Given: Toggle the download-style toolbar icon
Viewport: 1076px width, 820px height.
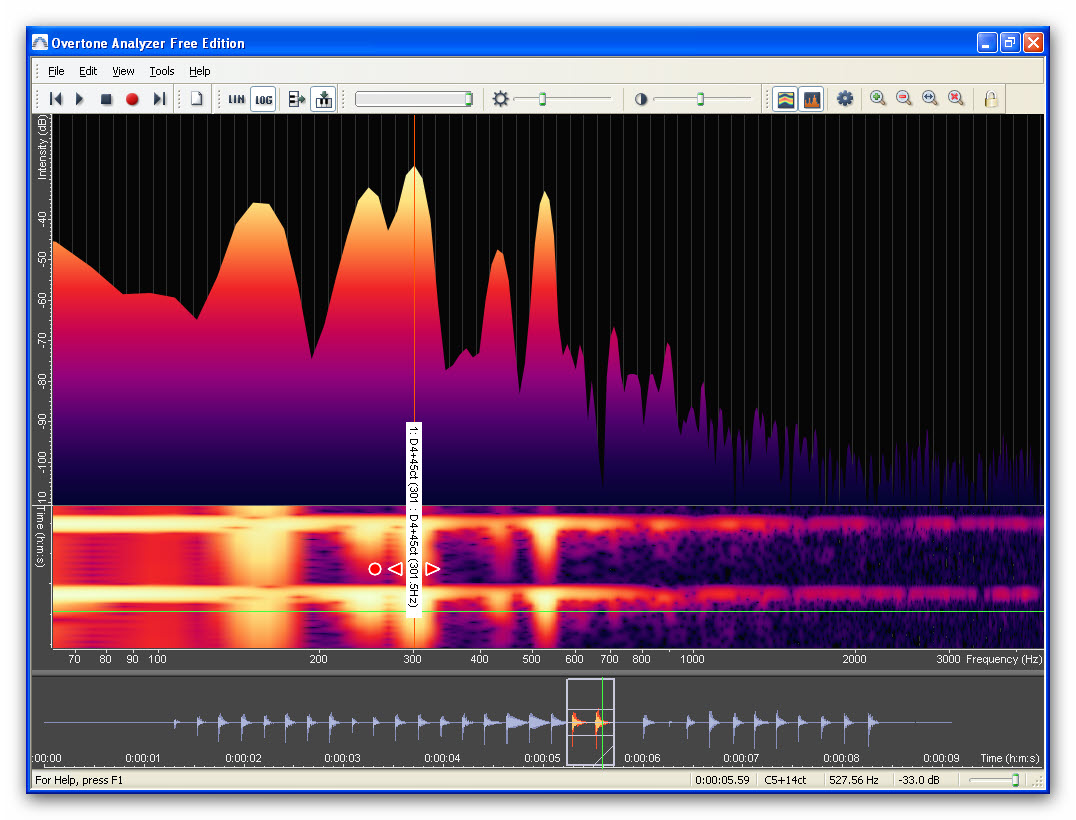Looking at the screenshot, I should pos(324,99).
